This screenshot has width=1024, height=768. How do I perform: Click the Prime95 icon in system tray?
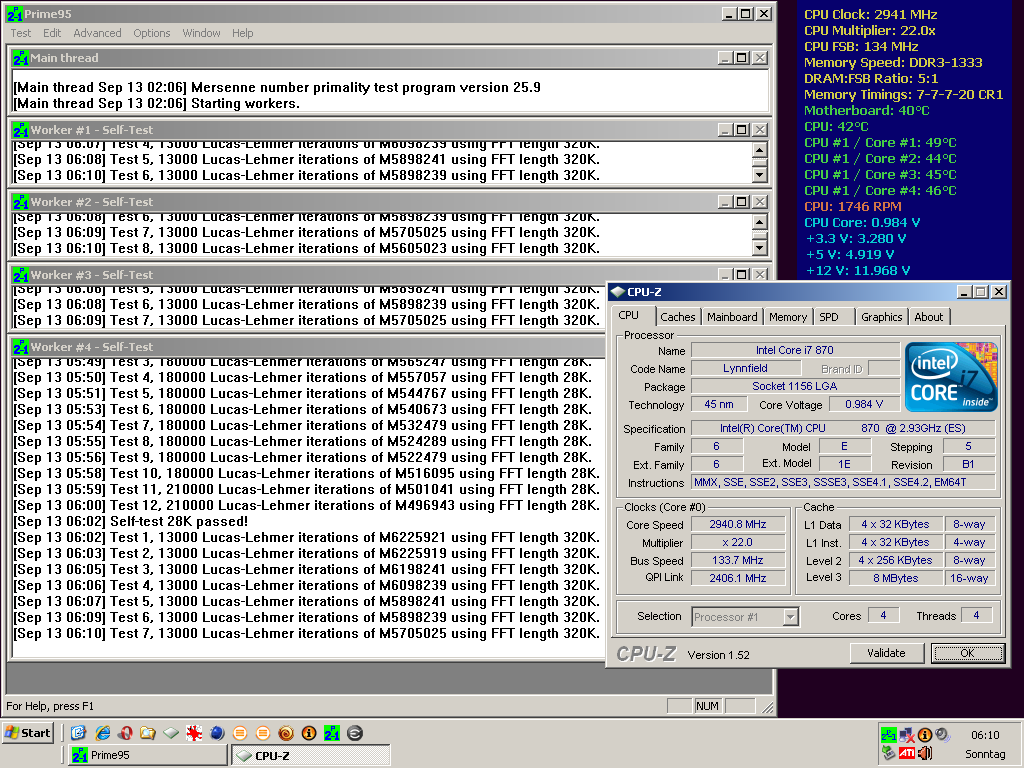tap(888, 734)
